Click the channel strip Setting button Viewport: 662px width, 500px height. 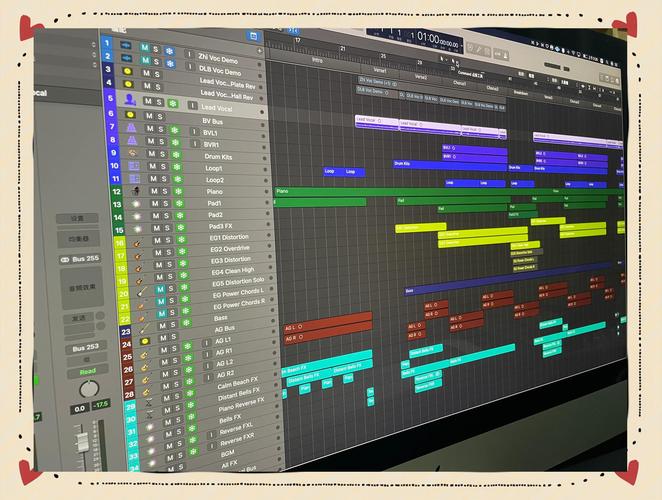coord(77,218)
